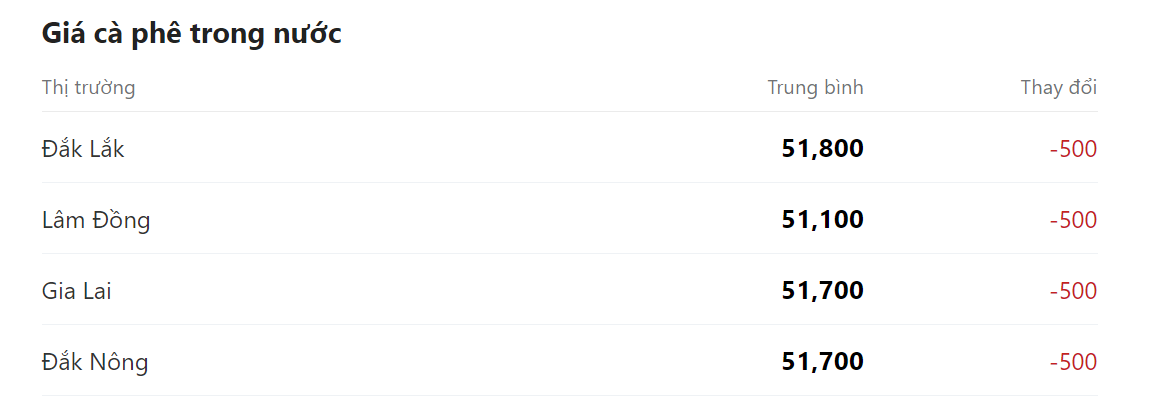Viewport: 1166px width, 406px height.
Task: Sort by the 'Thay đổi' column header
Action: click(1058, 87)
